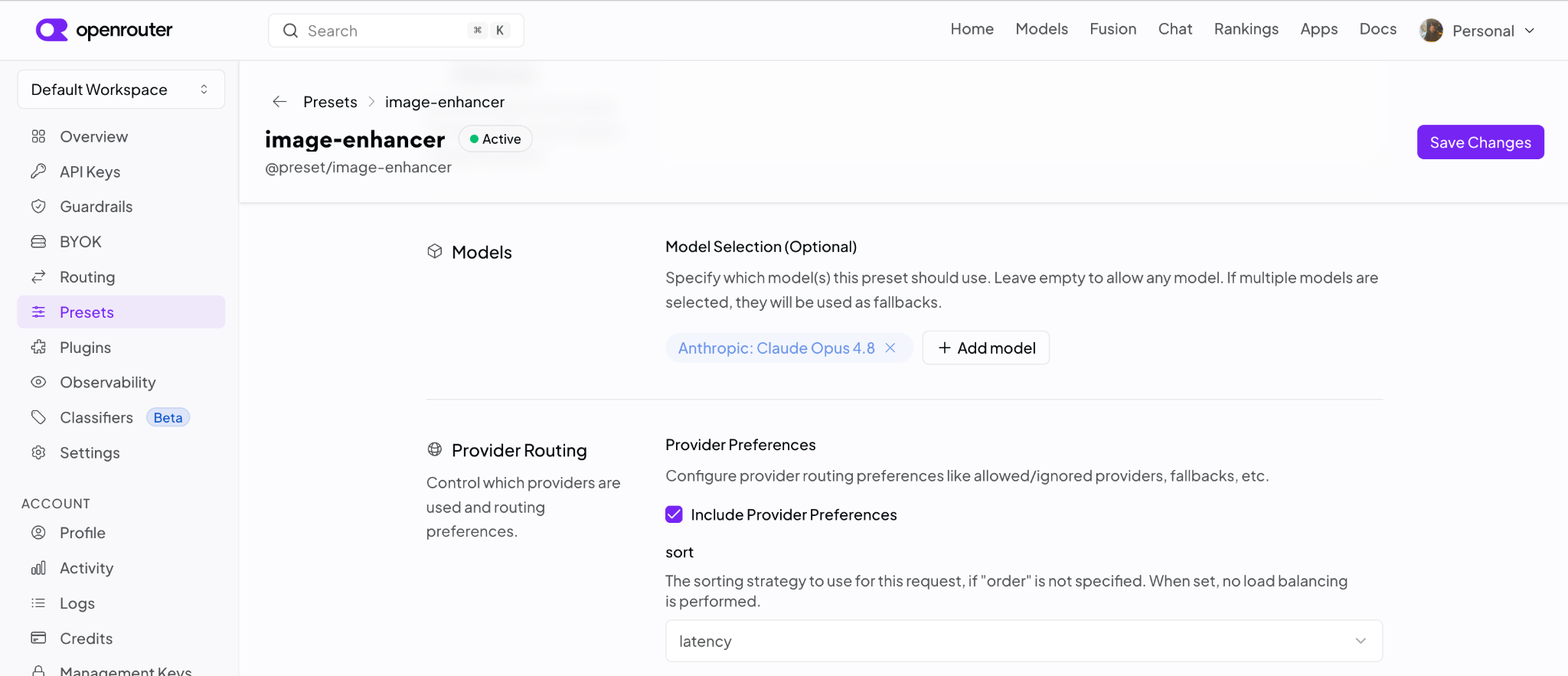The image size is (1568, 676).
Task: Click the Presets breadcrumb link
Action: click(x=330, y=102)
